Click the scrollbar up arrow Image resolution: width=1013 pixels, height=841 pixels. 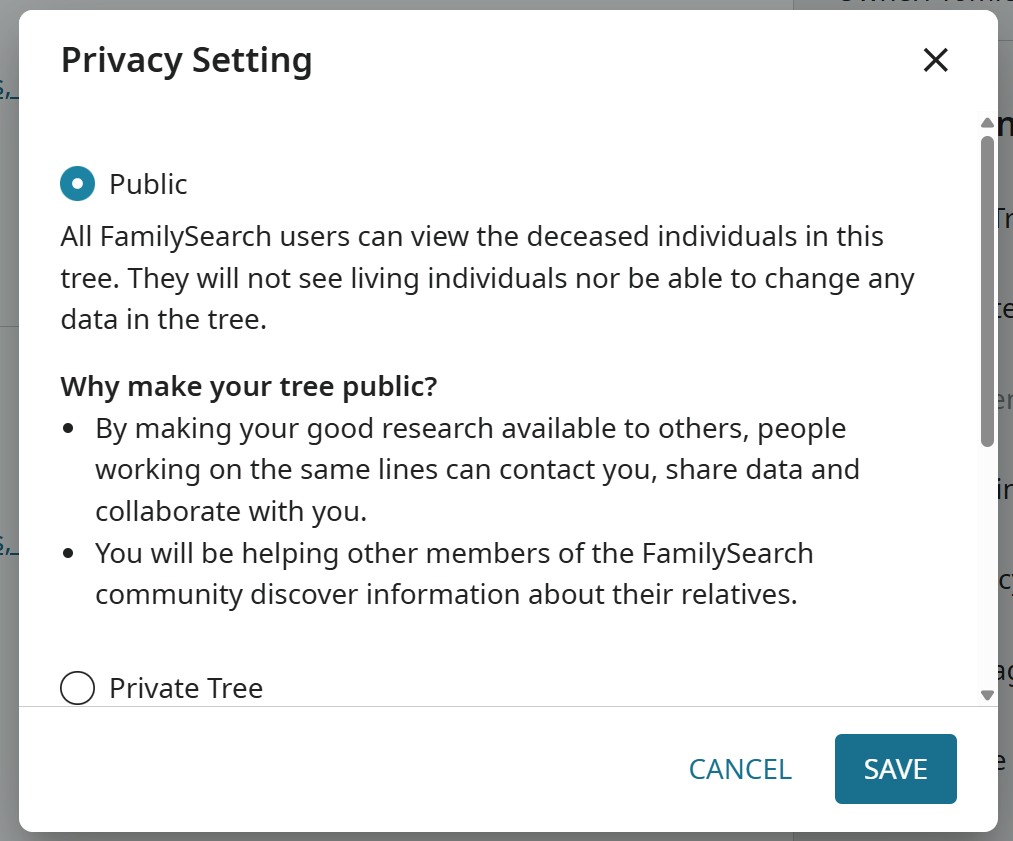[987, 124]
